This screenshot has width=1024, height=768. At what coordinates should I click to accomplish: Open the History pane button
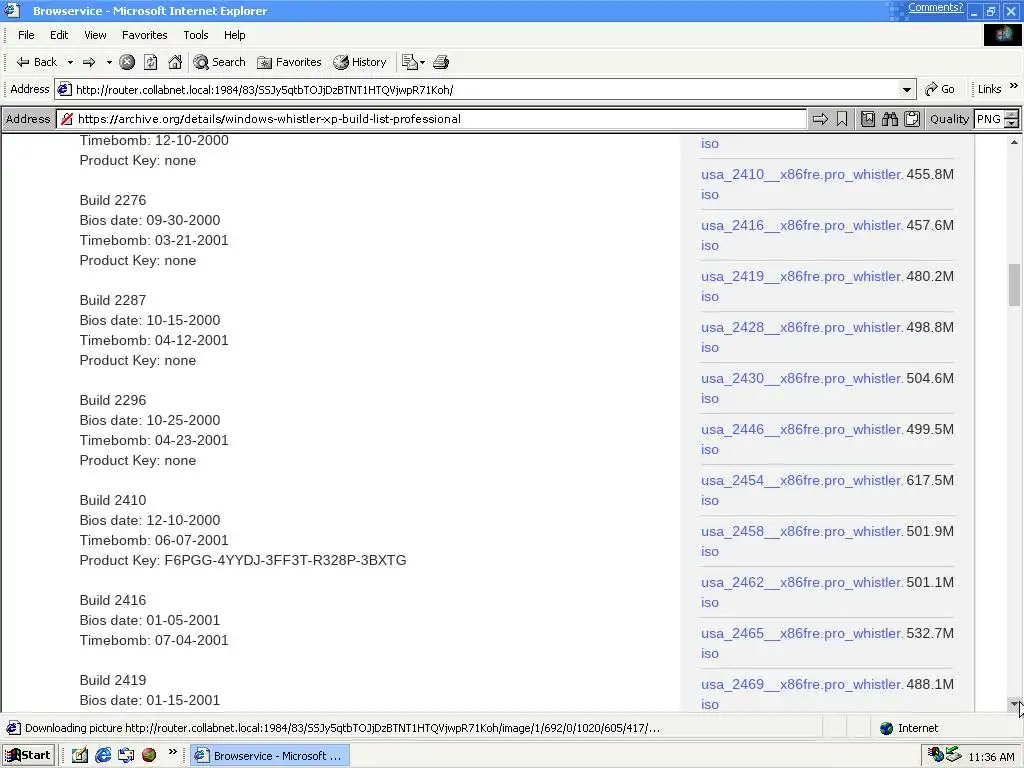(360, 62)
